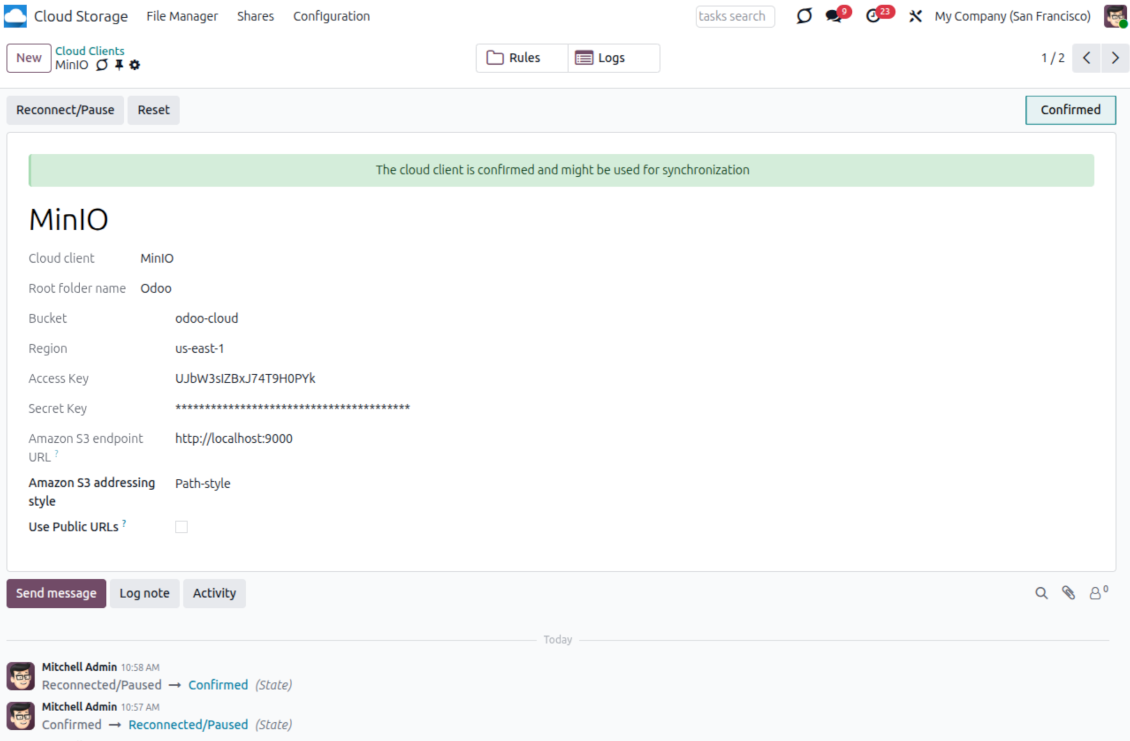Open the My Company (San Francisco) switcher
The width and height of the screenshot is (1130, 741).
(1012, 16)
